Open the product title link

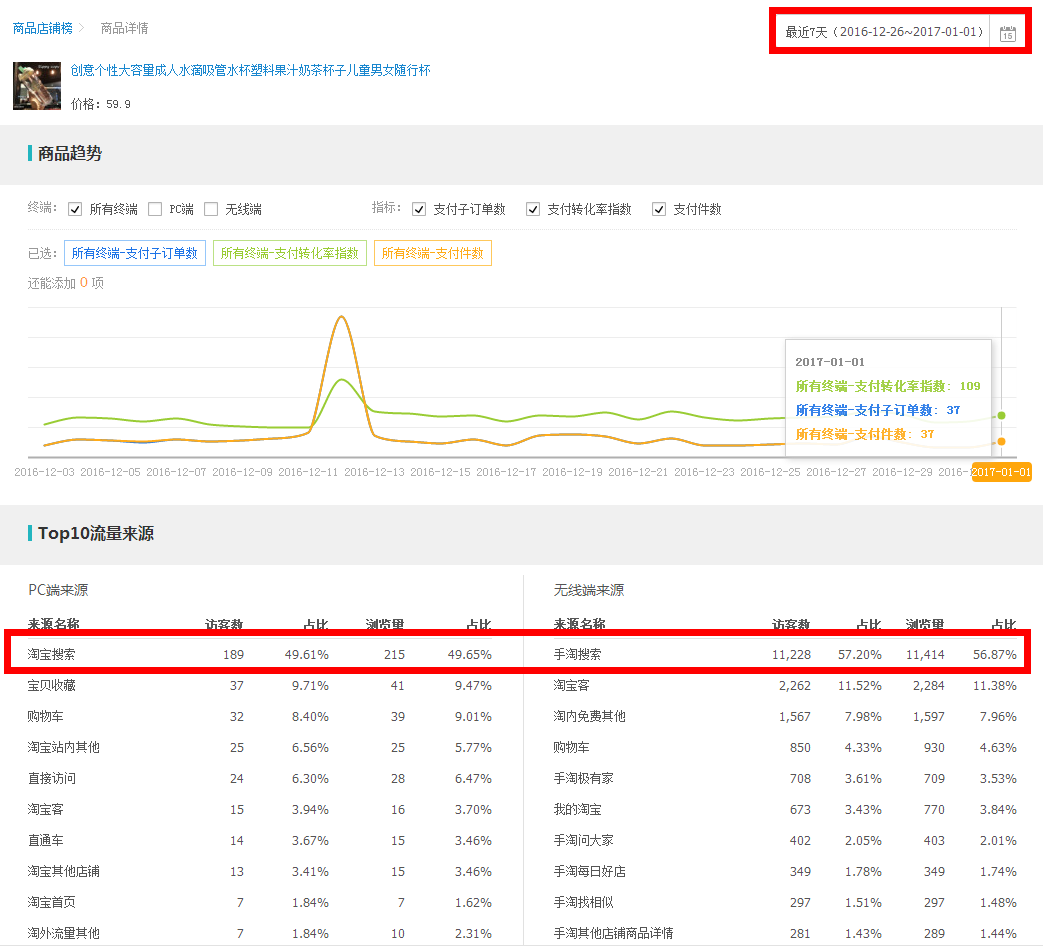250,70
